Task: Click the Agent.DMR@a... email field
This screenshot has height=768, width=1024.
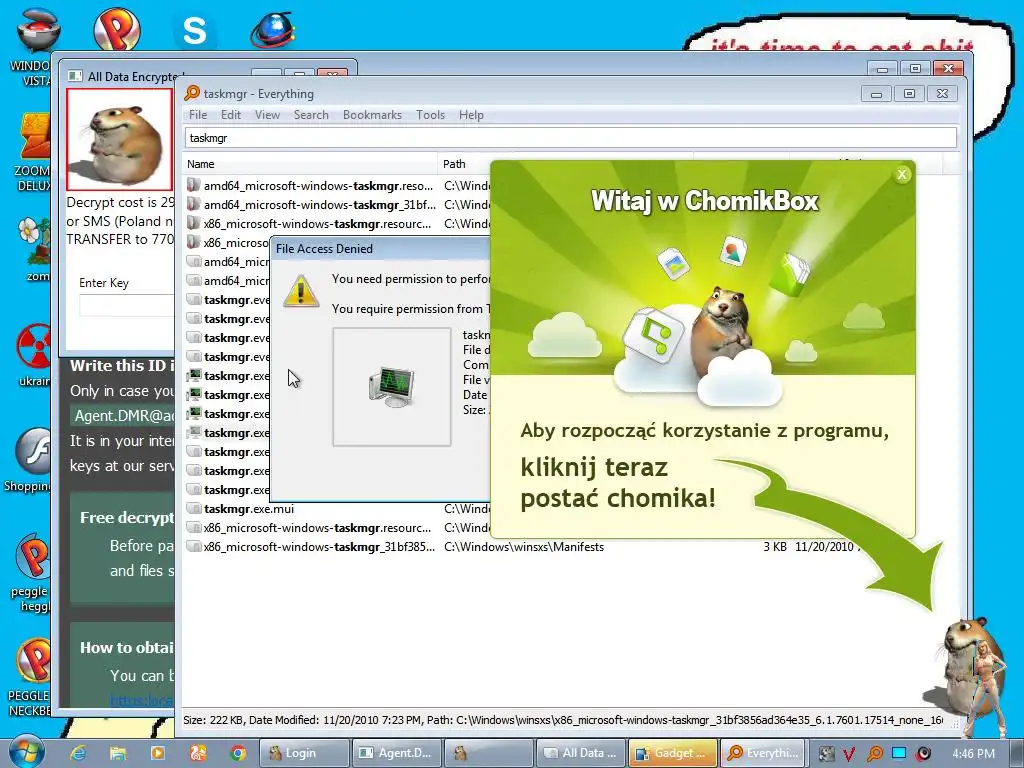Action: click(123, 415)
